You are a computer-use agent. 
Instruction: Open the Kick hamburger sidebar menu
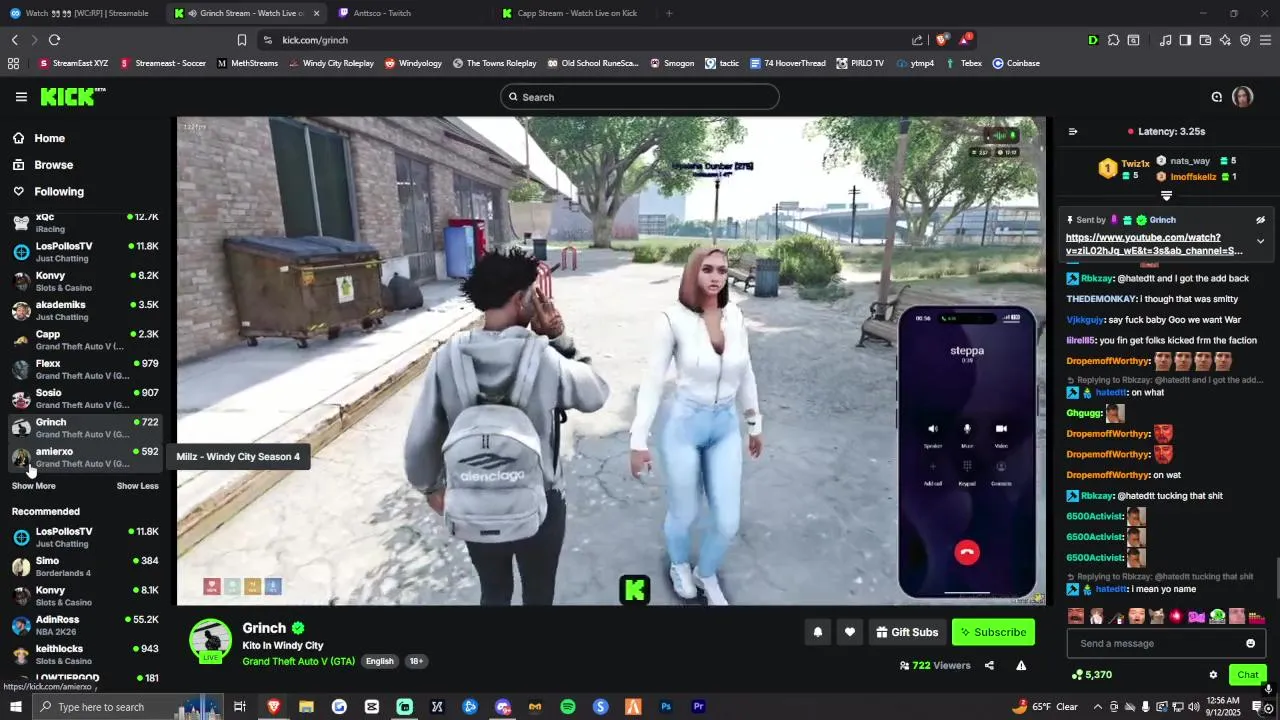click(21, 97)
